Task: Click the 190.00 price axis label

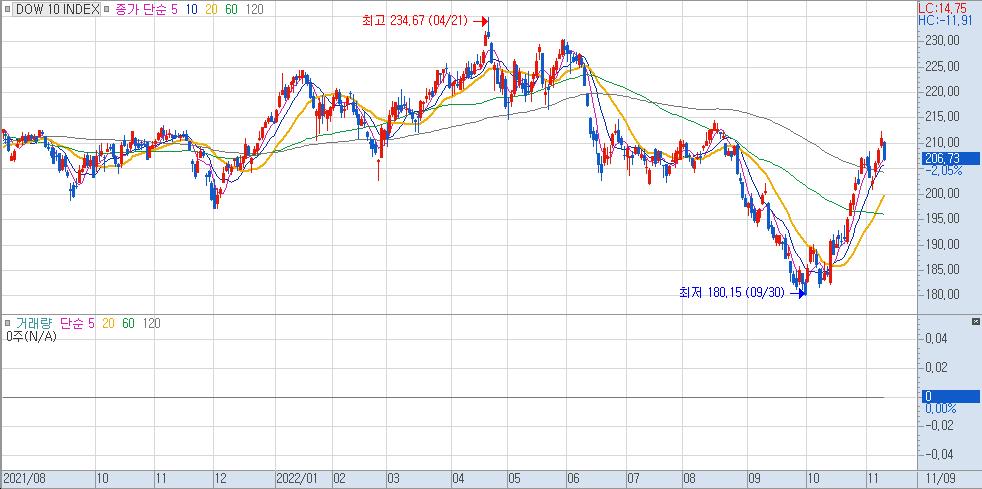Action: (943, 244)
